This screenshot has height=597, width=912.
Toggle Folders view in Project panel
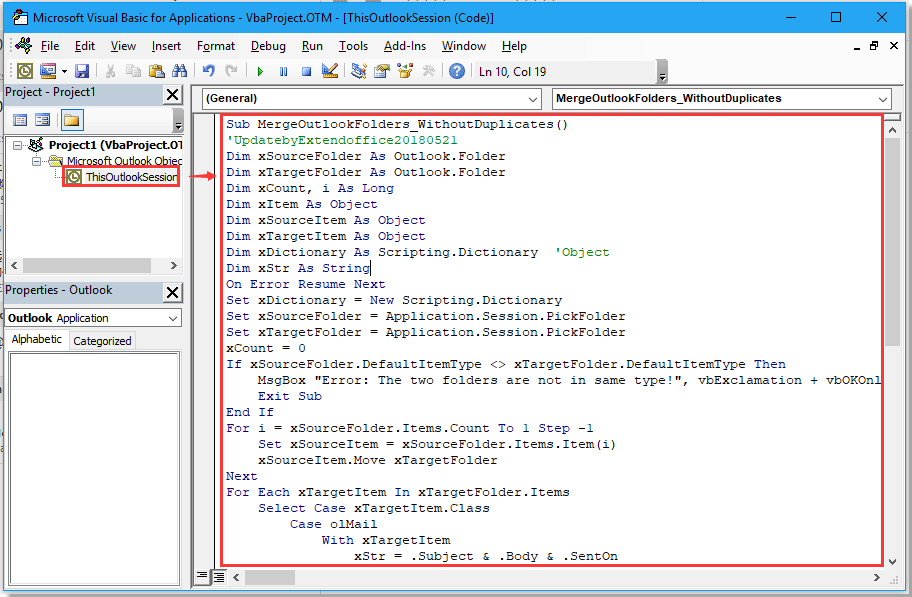coord(71,120)
